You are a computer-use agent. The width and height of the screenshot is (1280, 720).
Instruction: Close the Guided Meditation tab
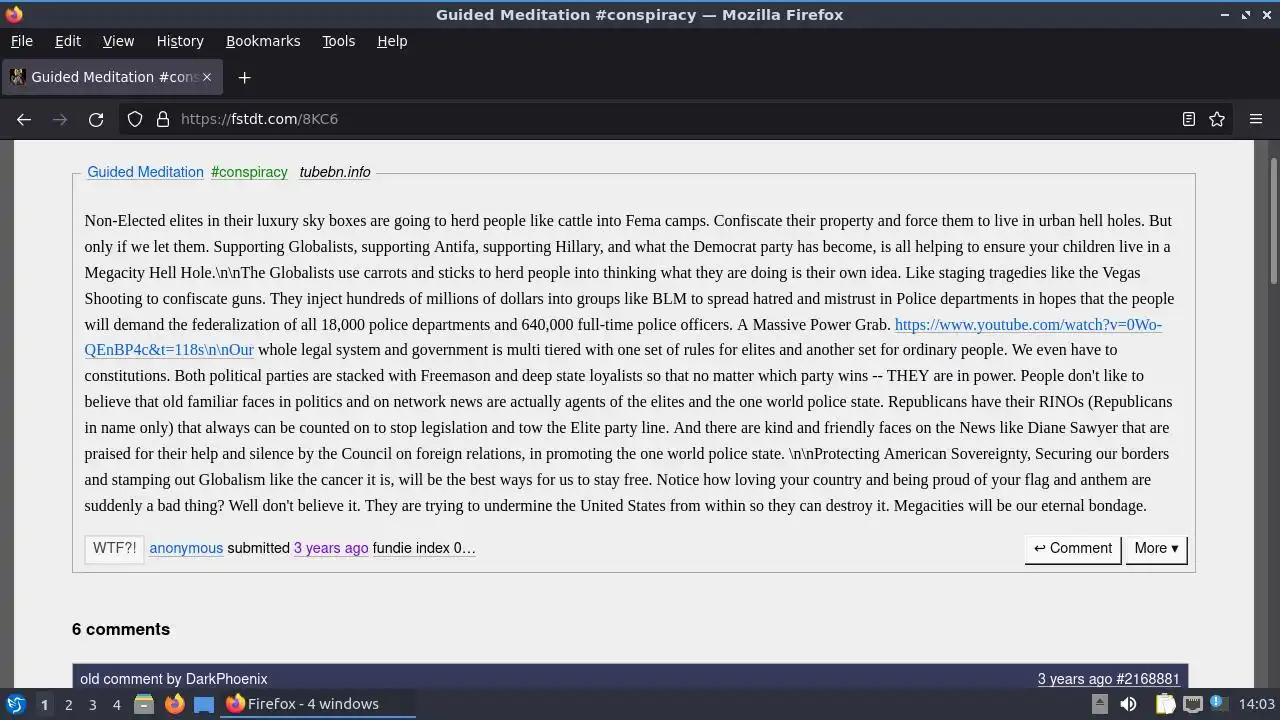tap(207, 77)
